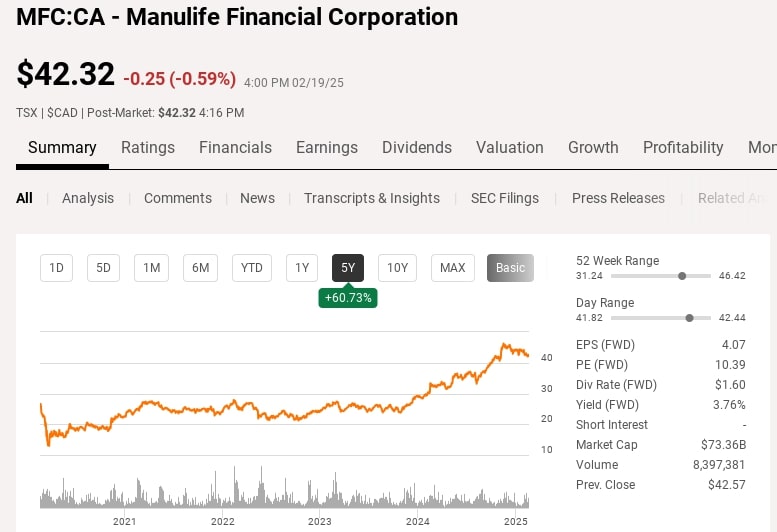
Task: Open the Ratings tab
Action: click(148, 147)
